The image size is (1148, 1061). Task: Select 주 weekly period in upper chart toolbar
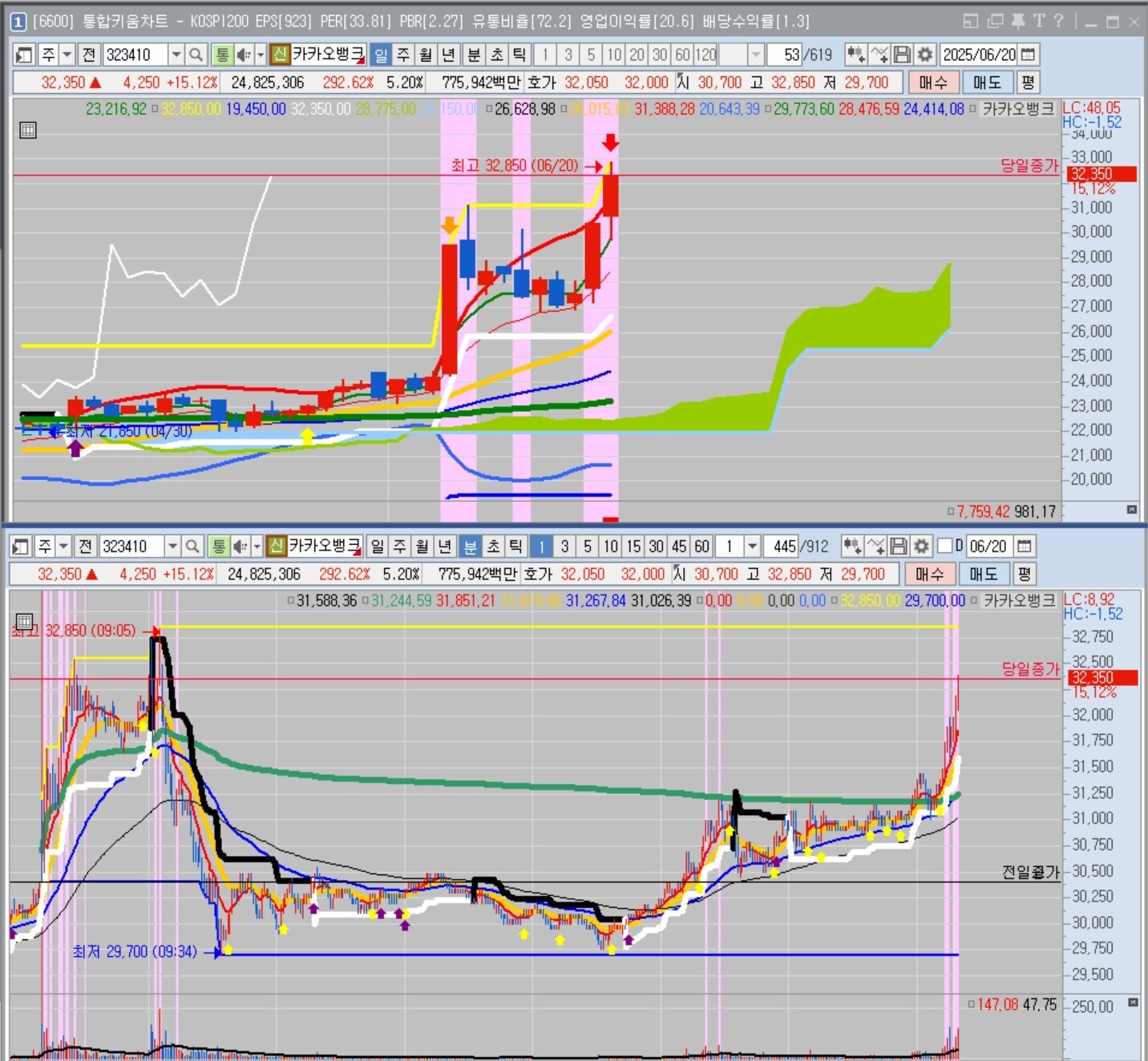(x=403, y=54)
